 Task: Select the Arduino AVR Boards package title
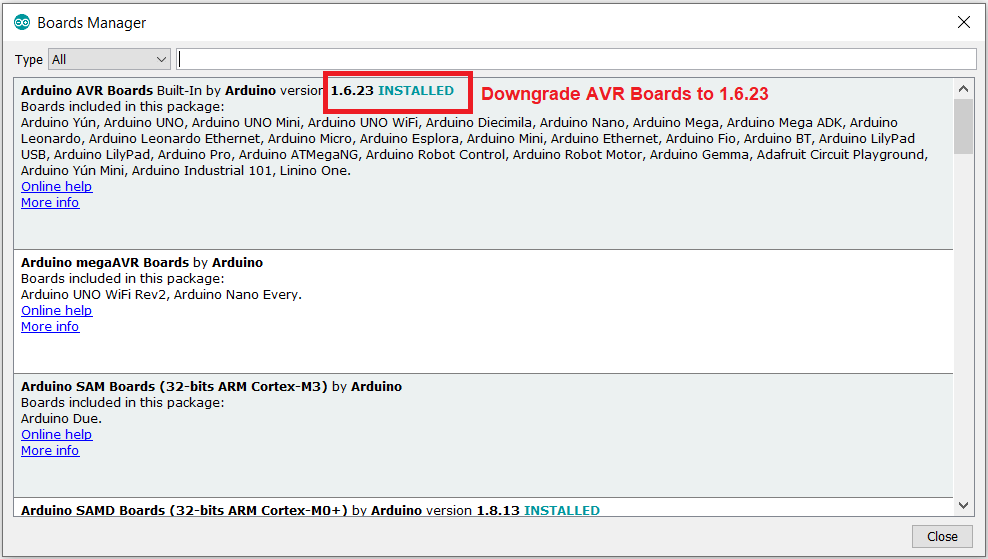point(87,91)
